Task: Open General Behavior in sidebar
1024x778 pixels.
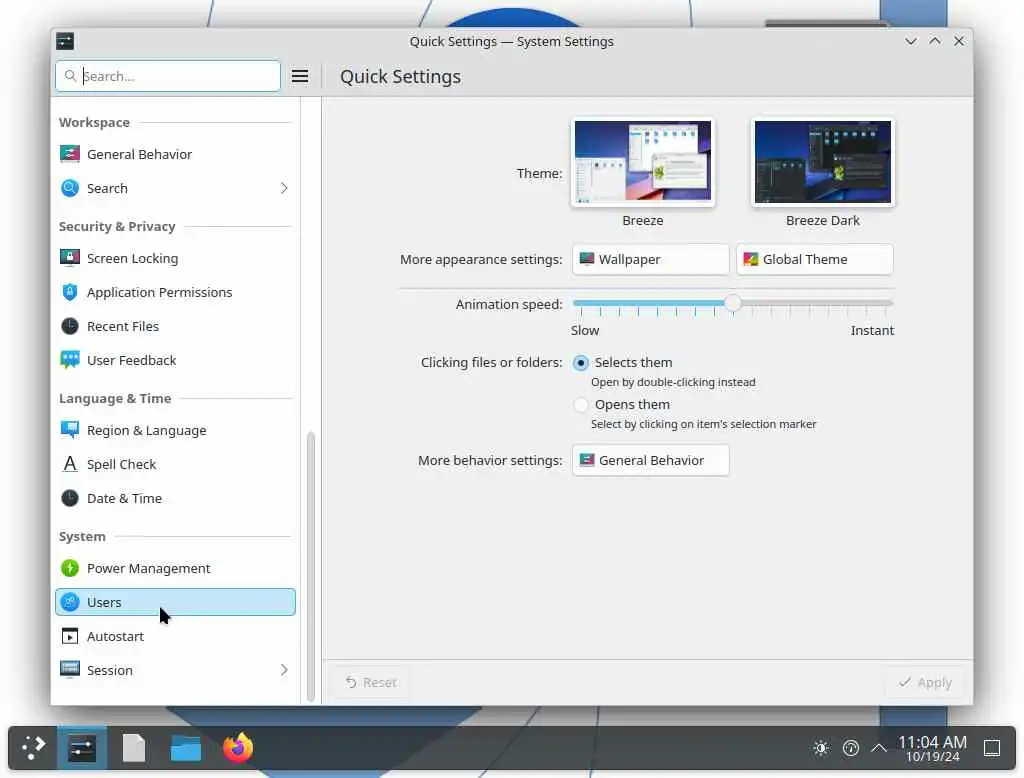Action: point(176,154)
